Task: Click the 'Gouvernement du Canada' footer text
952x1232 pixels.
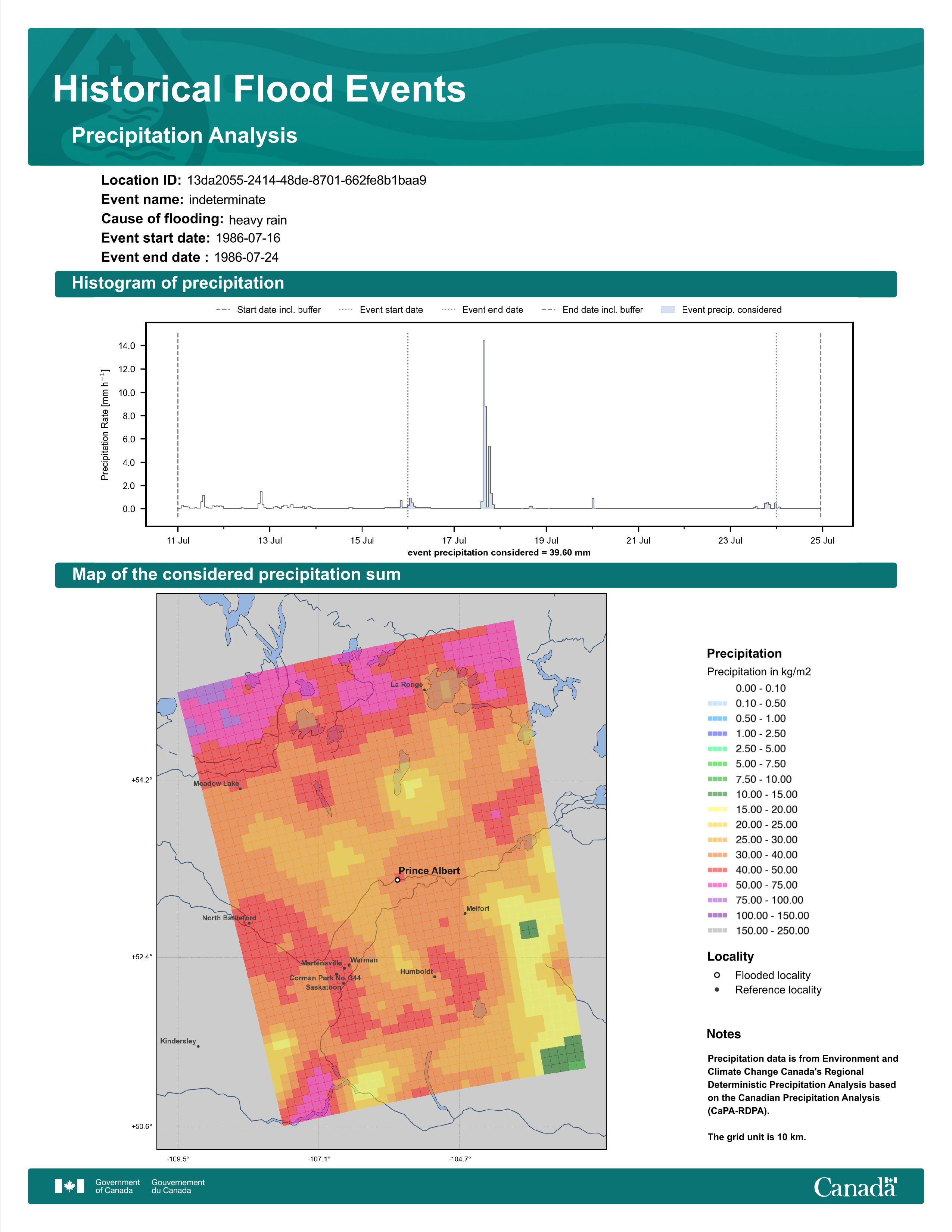Action: [178, 1186]
